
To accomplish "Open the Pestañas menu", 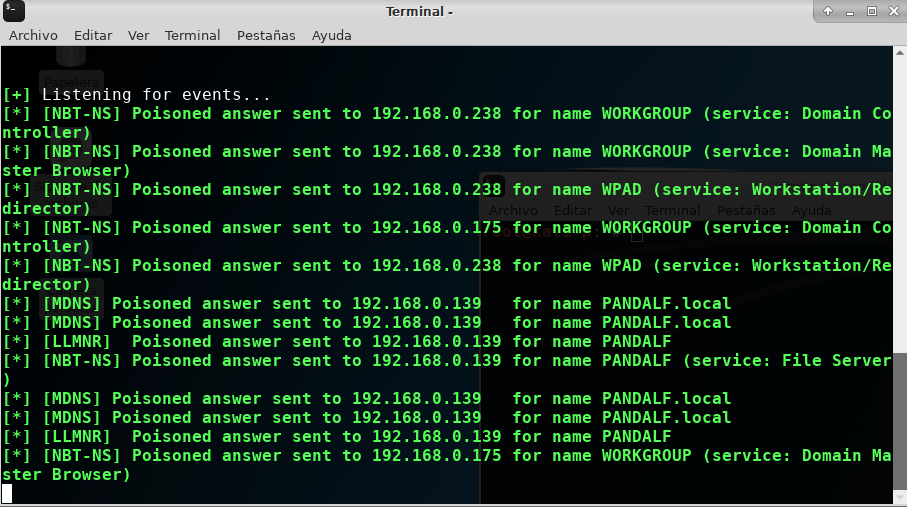I will point(266,35).
